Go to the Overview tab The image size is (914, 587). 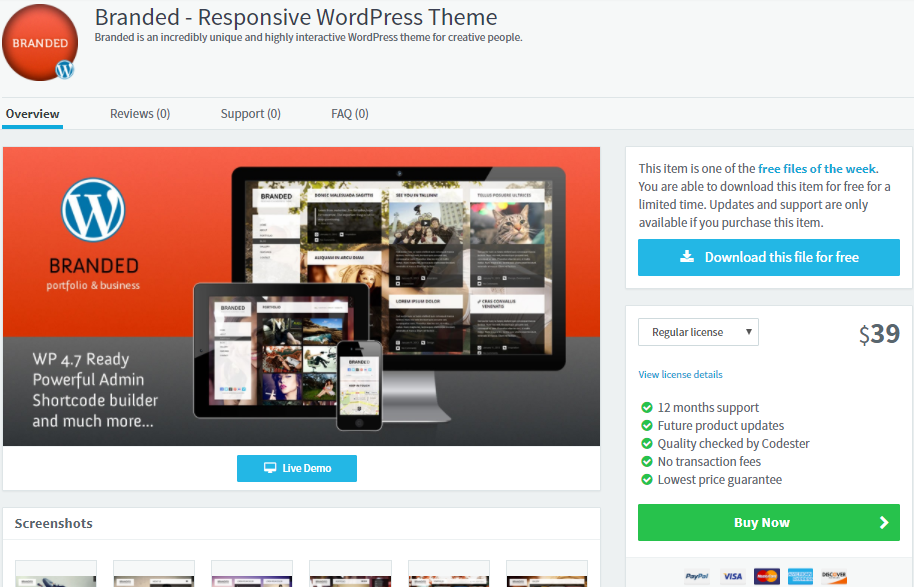point(32,114)
